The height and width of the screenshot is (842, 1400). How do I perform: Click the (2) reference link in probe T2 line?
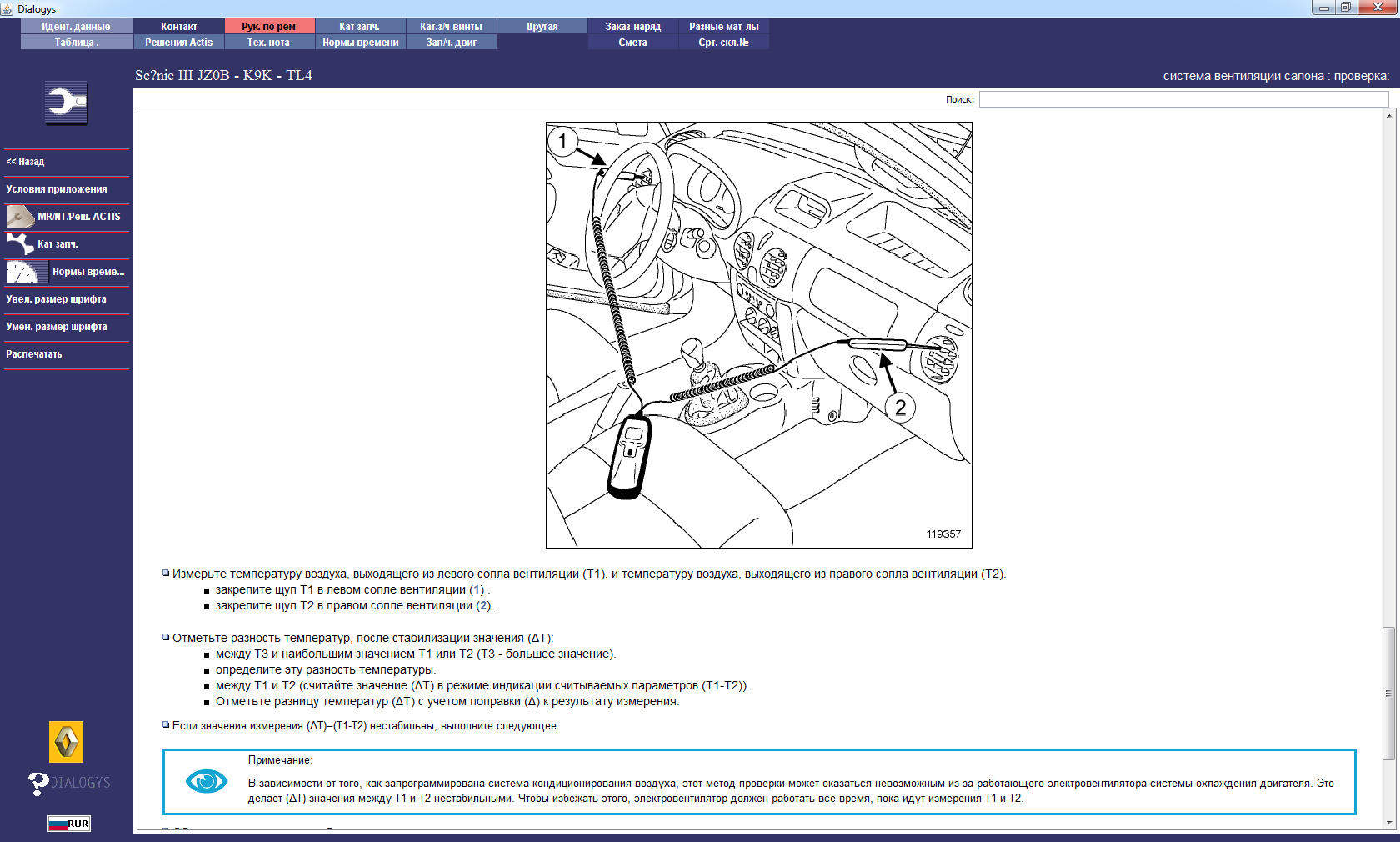(x=483, y=606)
